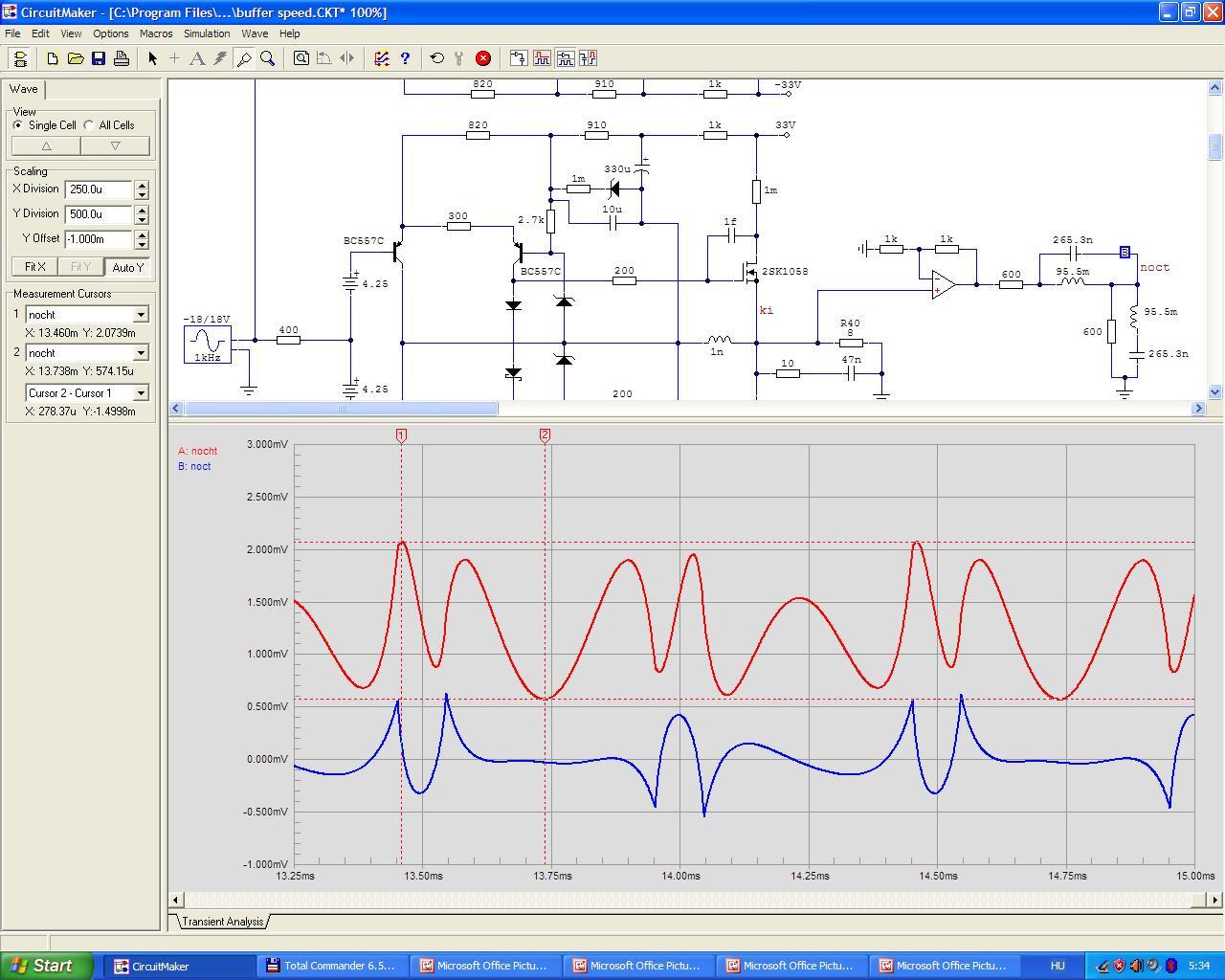Select the text tool A icon
1225x980 pixels.
[197, 58]
